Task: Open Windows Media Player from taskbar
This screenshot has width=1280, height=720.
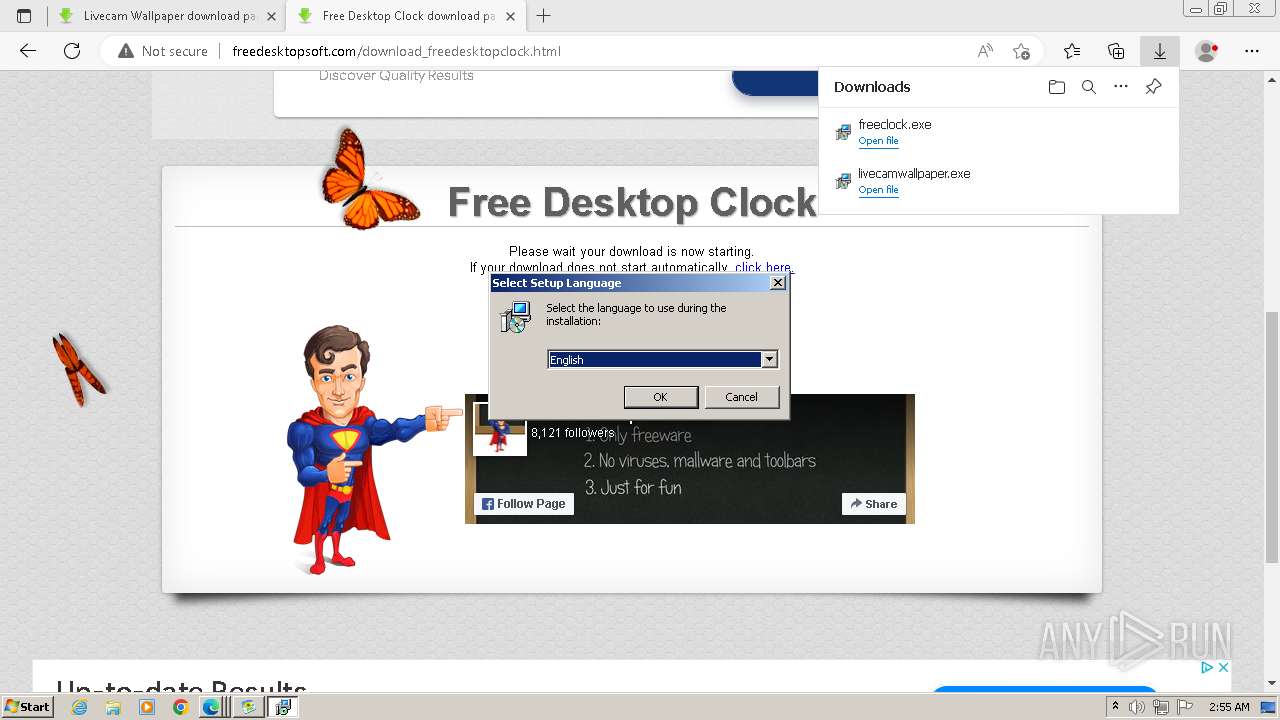Action: [x=147, y=707]
